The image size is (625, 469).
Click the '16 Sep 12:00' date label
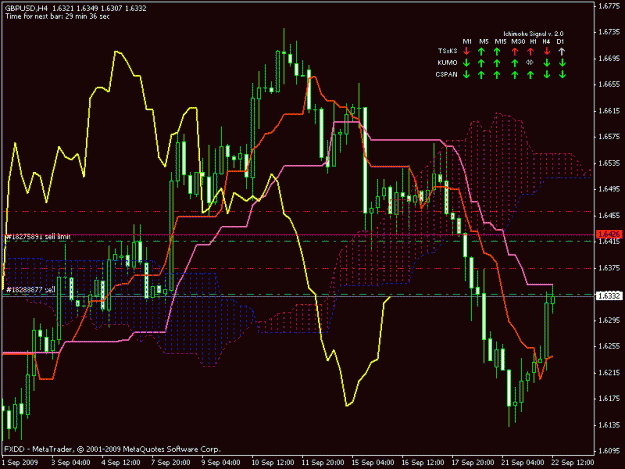pyautogui.click(x=423, y=463)
